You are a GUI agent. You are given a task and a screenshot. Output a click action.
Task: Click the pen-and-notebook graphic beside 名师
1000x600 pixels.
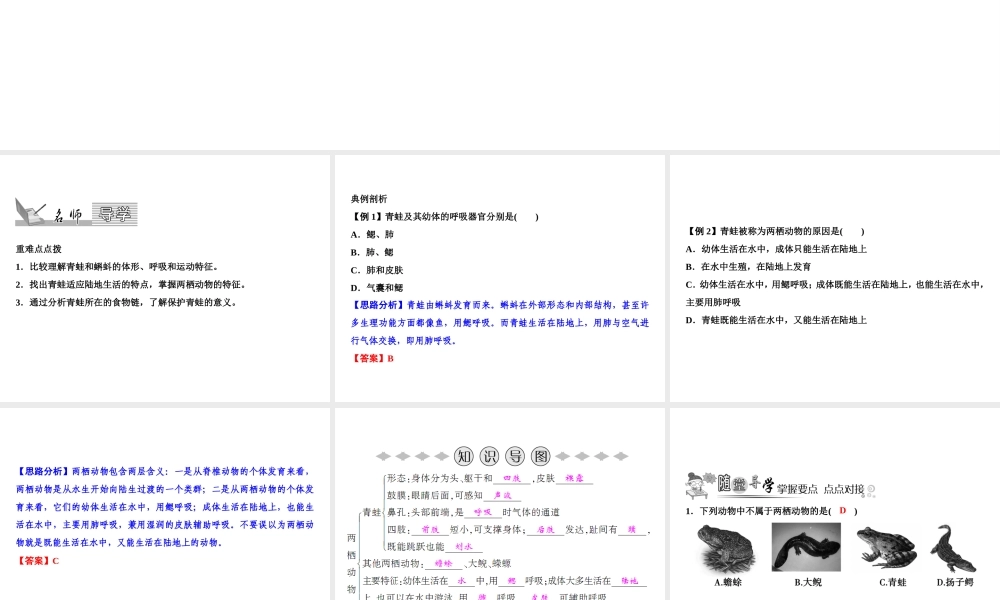pos(30,212)
